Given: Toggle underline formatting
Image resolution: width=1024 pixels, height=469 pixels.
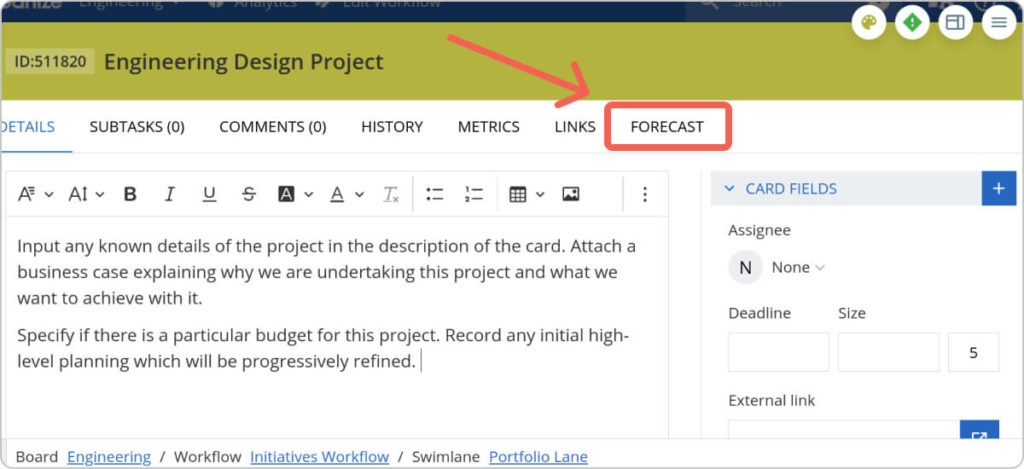Looking at the screenshot, I should [209, 194].
